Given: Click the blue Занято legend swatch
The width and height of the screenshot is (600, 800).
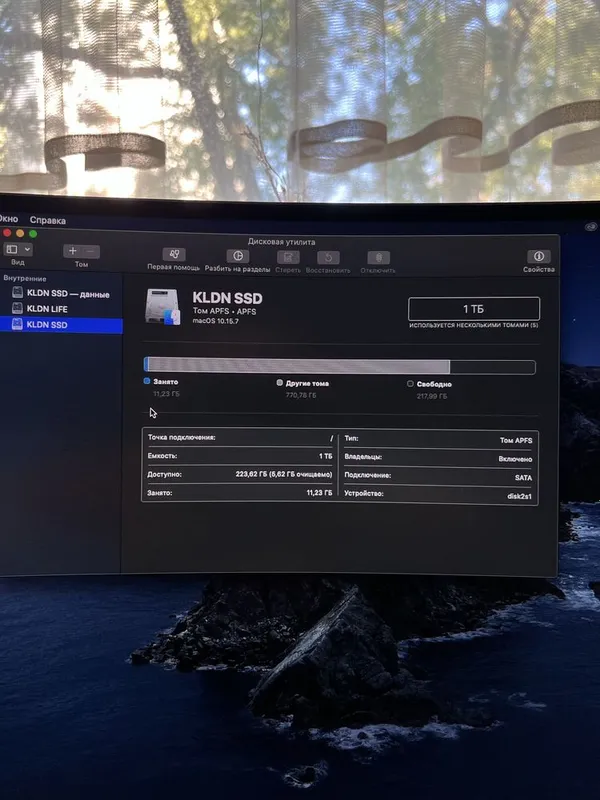Looking at the screenshot, I should [x=147, y=381].
